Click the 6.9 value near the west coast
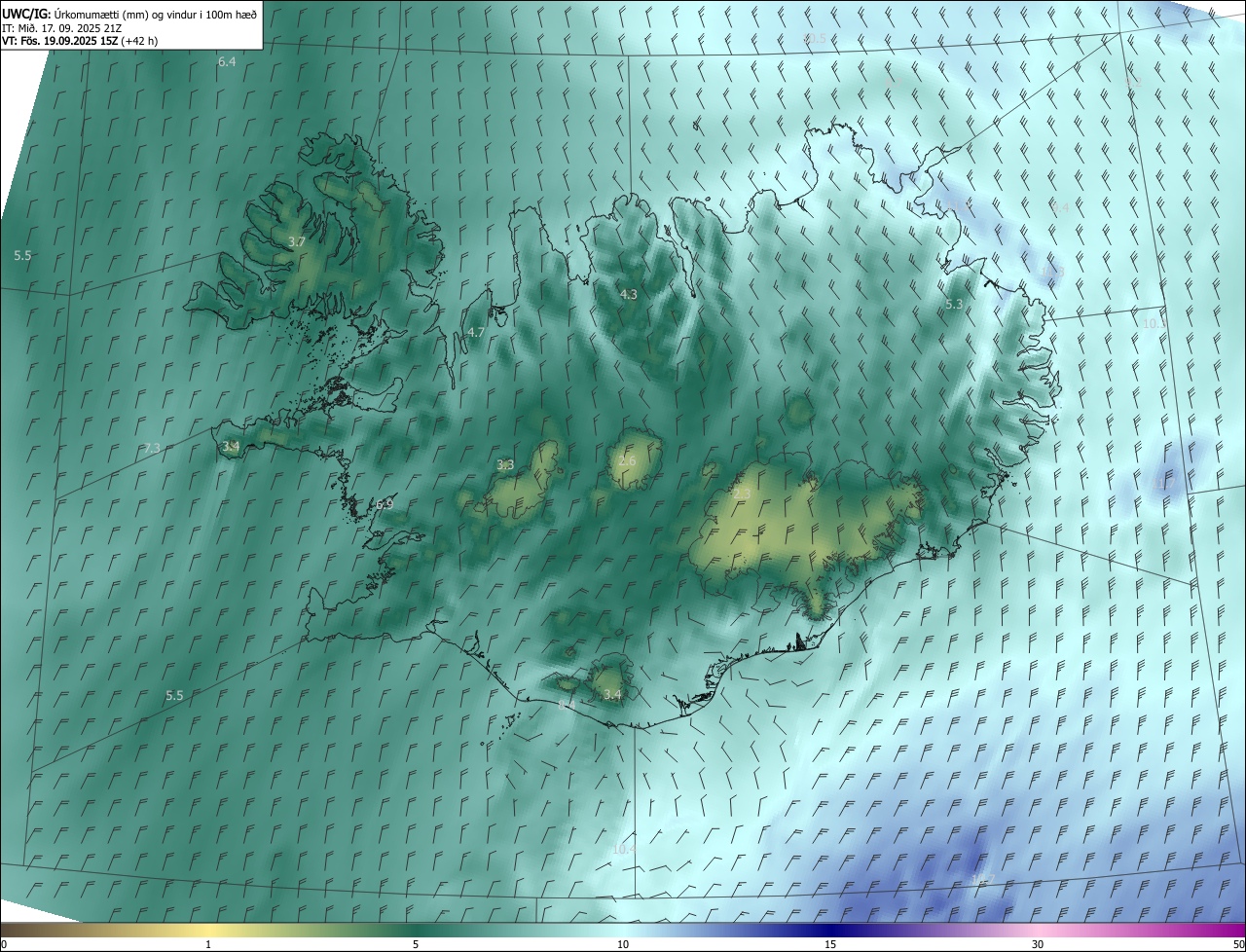Viewport: 1246px width, 952px height. click(385, 504)
